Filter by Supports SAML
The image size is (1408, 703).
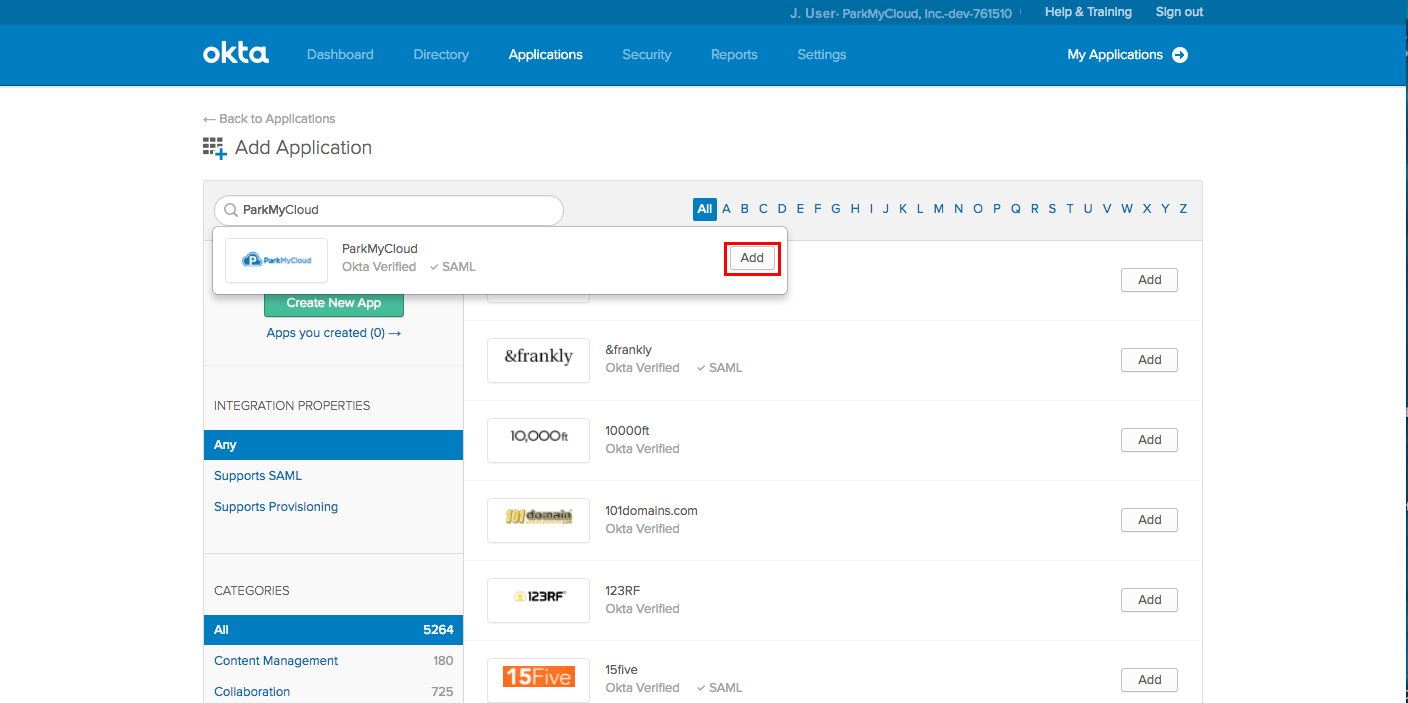pyautogui.click(x=258, y=476)
